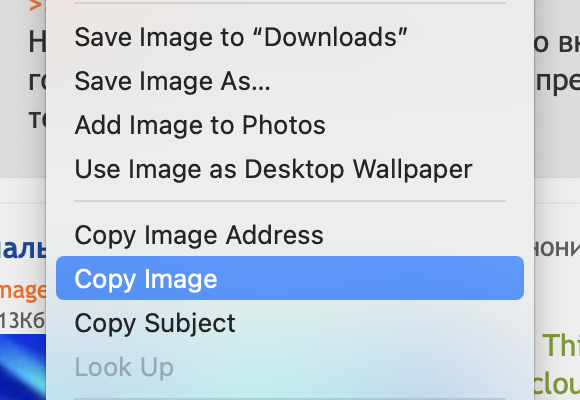Click the gray "нони" text beside menu
The width and height of the screenshot is (580, 400).
(557, 249)
